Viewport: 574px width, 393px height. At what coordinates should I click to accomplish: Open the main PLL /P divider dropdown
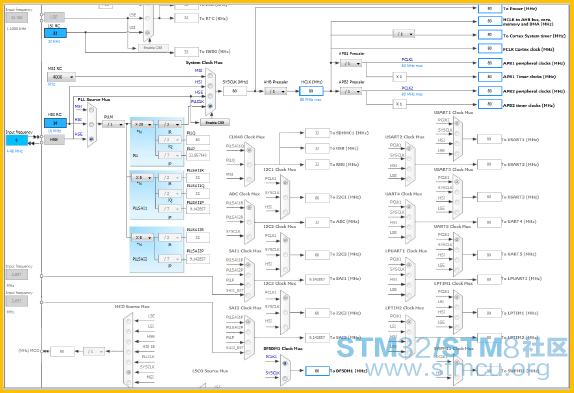click(170, 155)
